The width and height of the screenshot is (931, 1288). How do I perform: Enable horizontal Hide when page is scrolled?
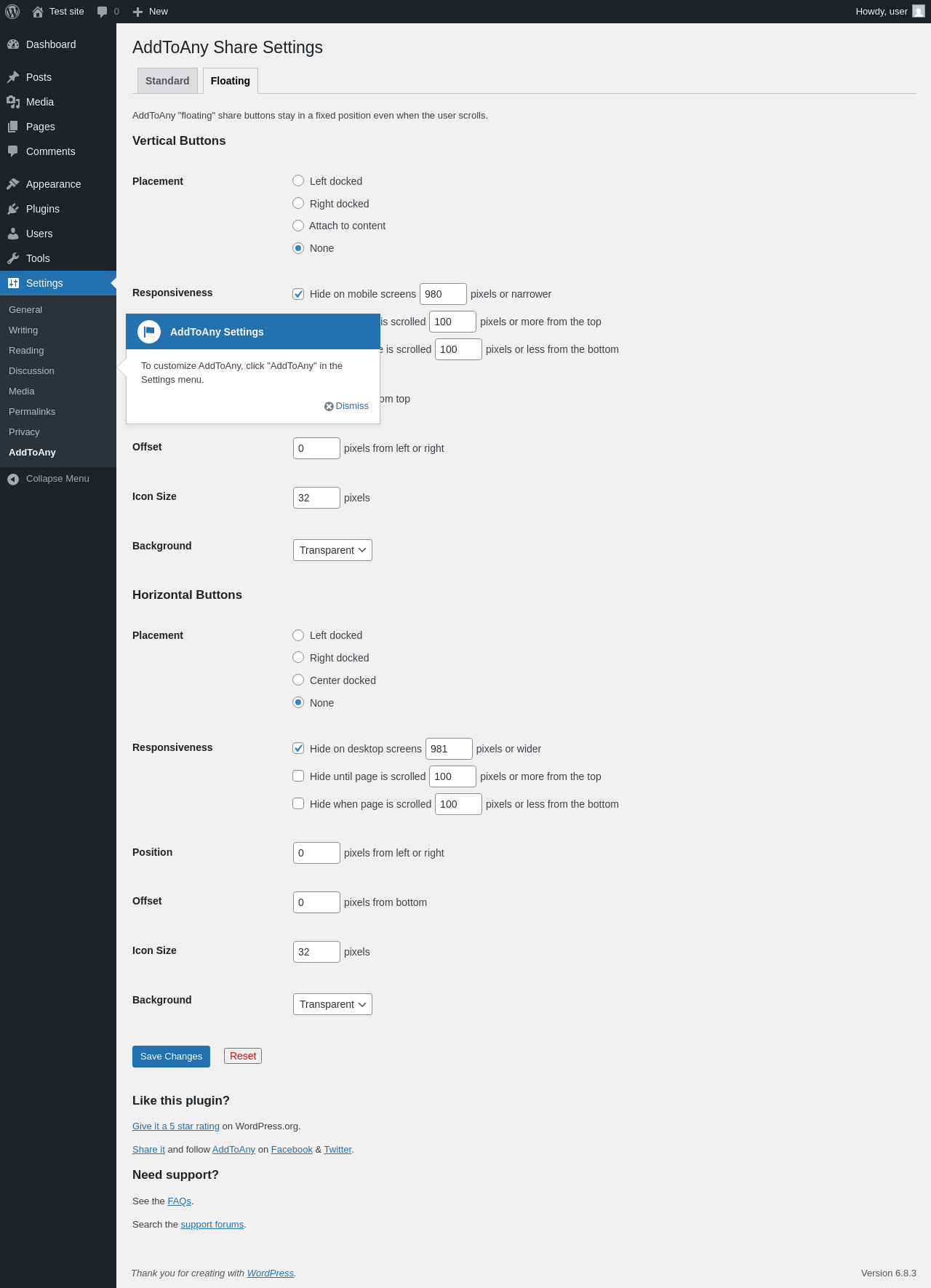click(x=298, y=803)
